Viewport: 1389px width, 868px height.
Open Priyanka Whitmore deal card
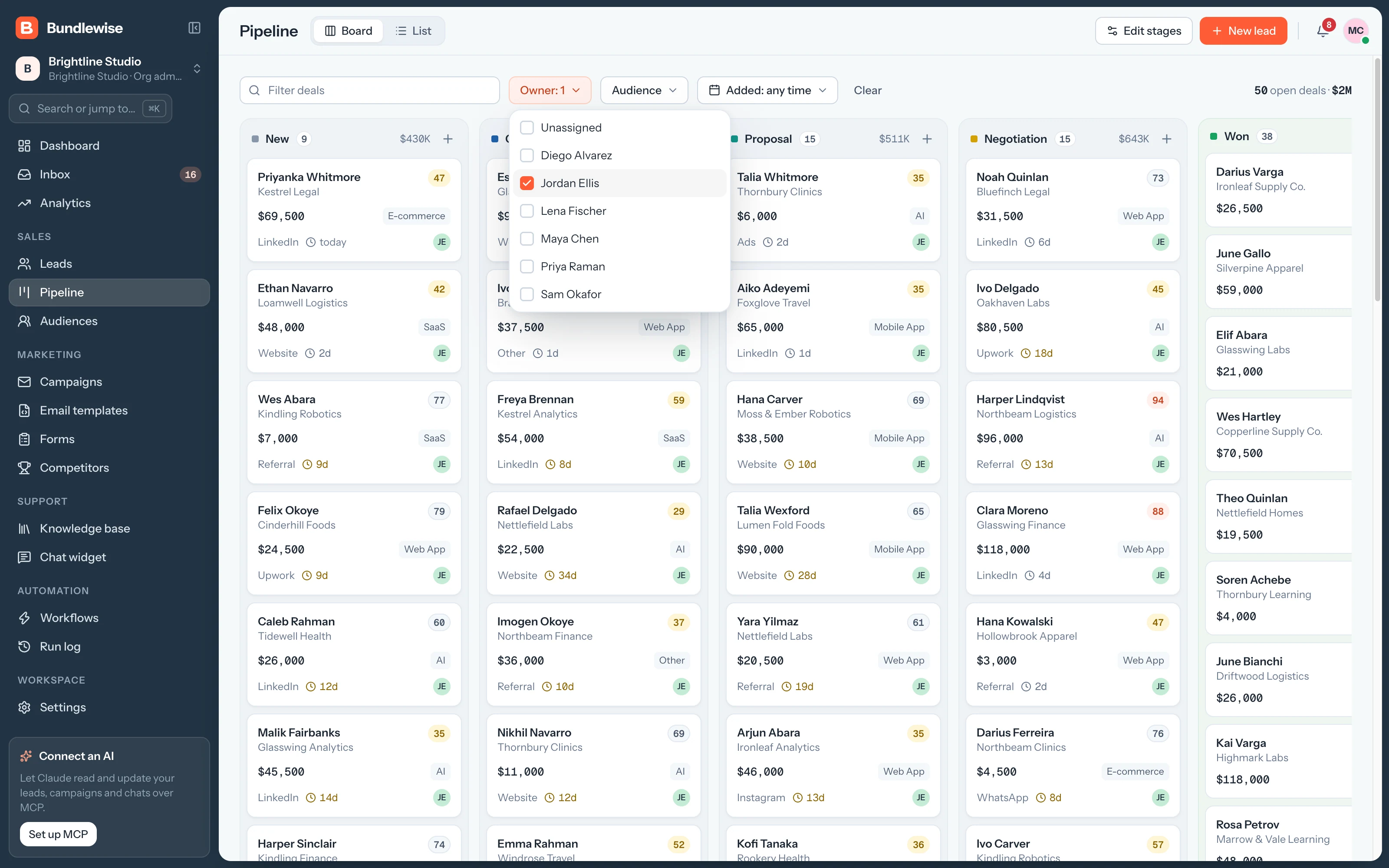coord(354,210)
